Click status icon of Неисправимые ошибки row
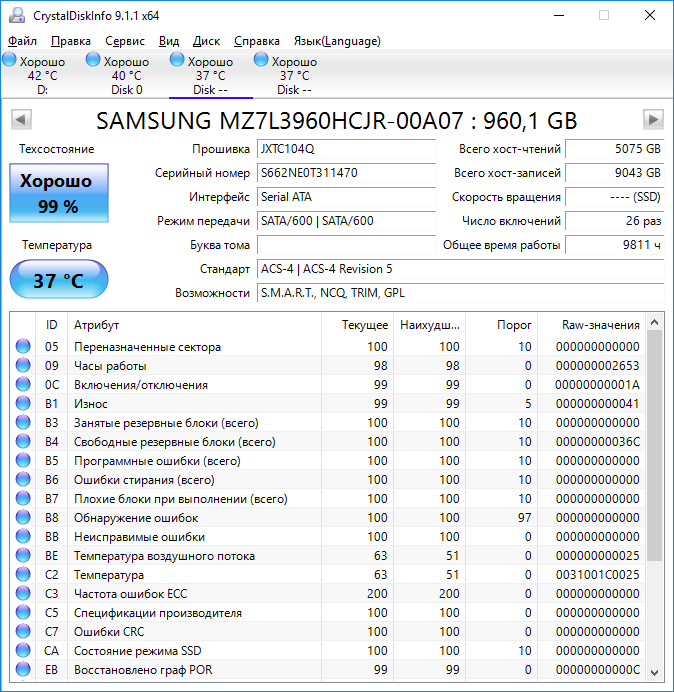 (x=23, y=536)
